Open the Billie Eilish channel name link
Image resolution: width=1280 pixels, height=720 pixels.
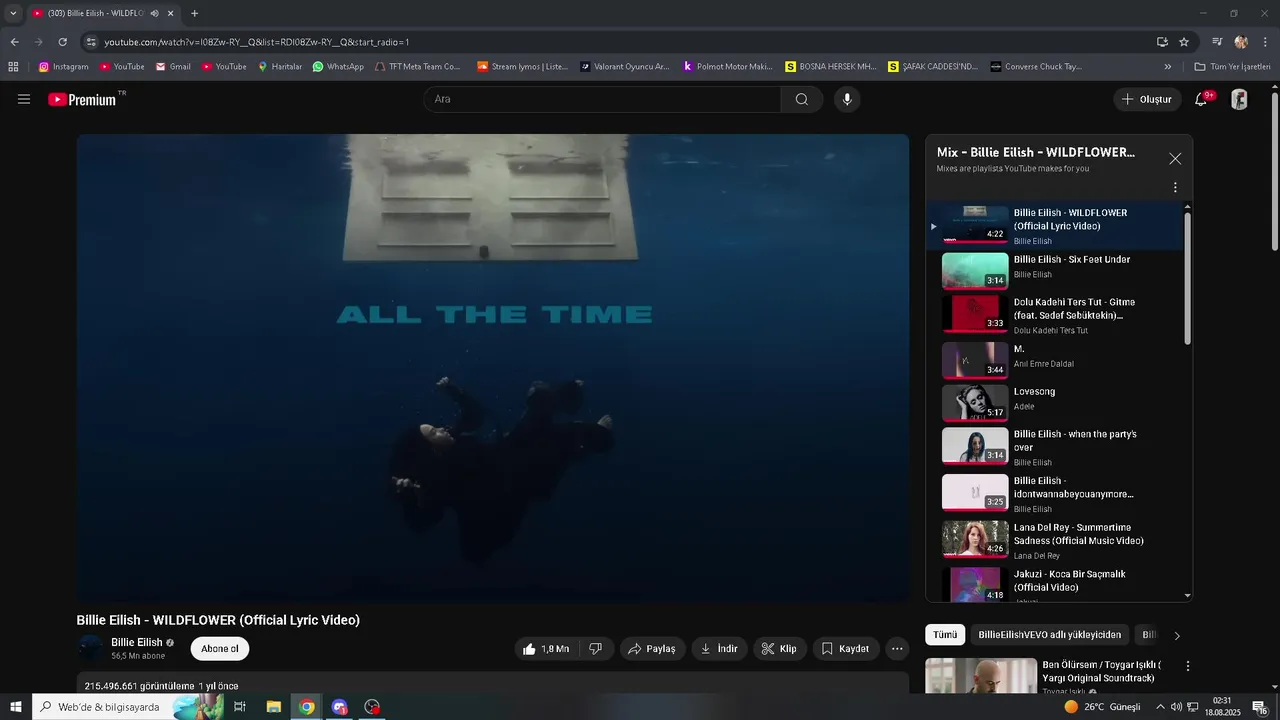pyautogui.click(x=137, y=643)
